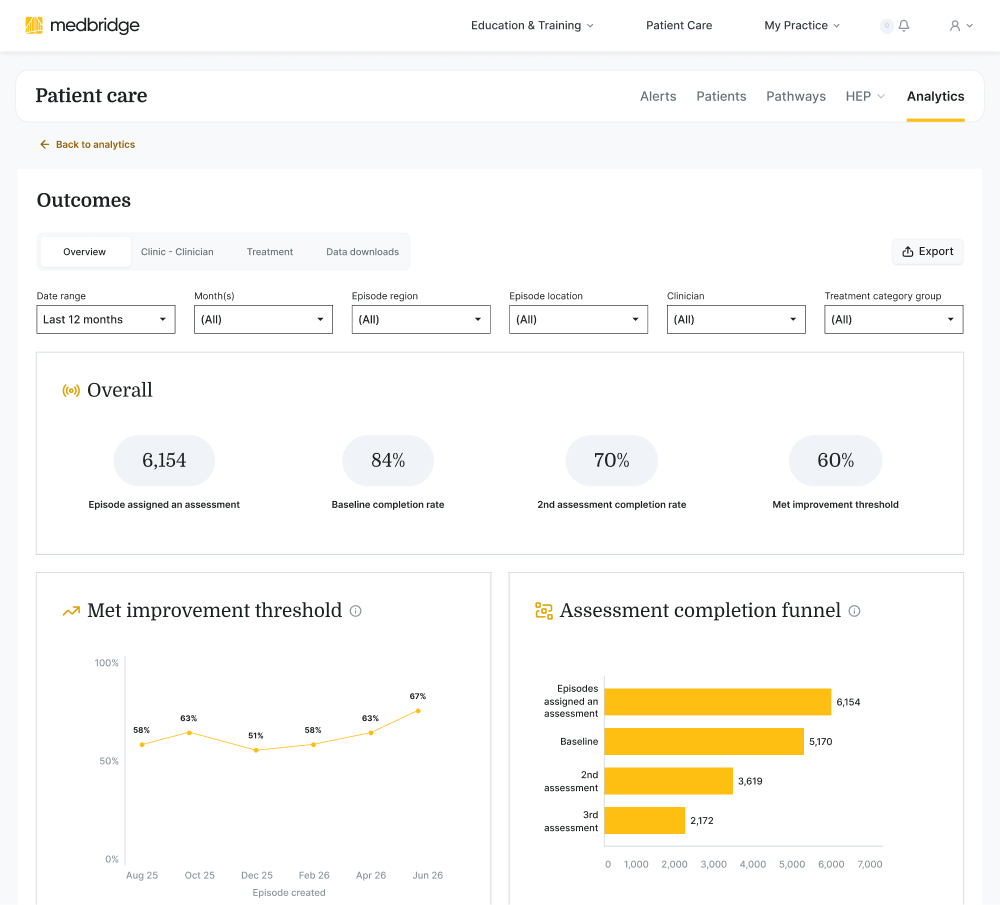Open the user account profile icon
This screenshot has height=905, width=1000.
click(x=955, y=26)
